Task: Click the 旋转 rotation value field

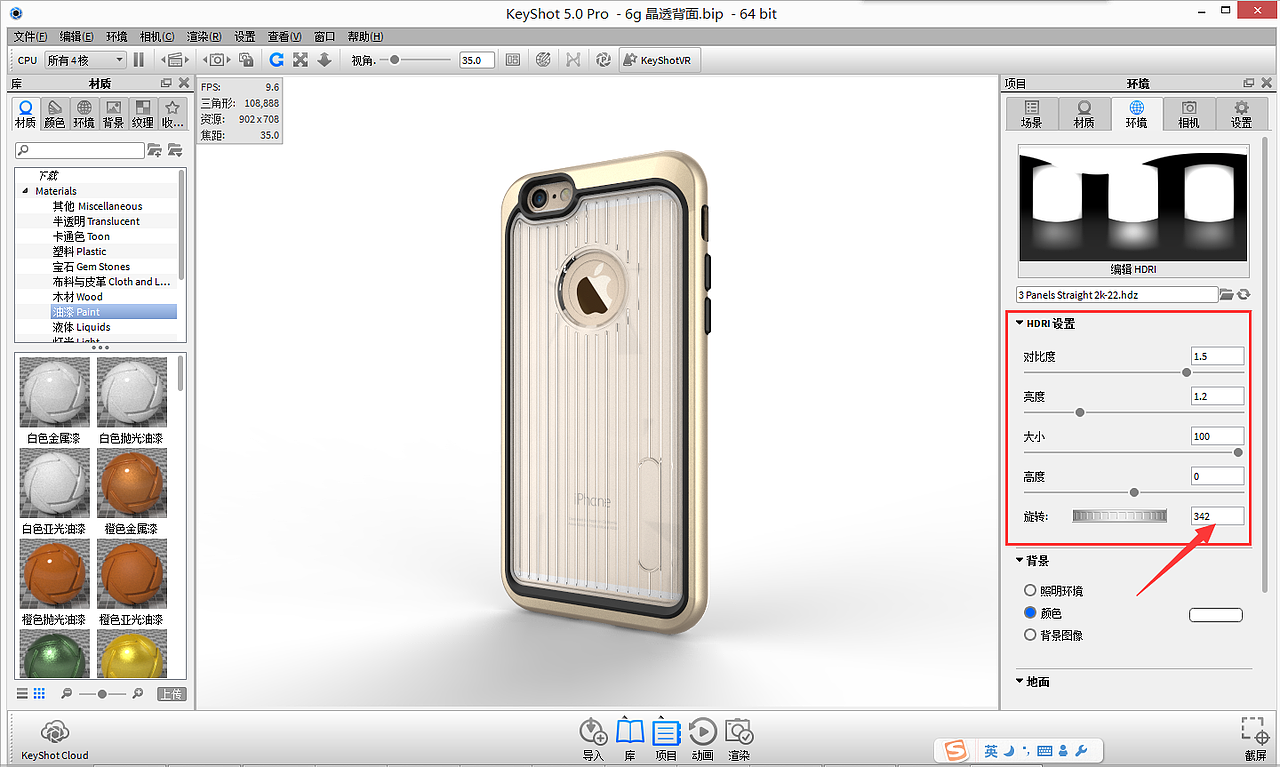Action: [1217, 516]
